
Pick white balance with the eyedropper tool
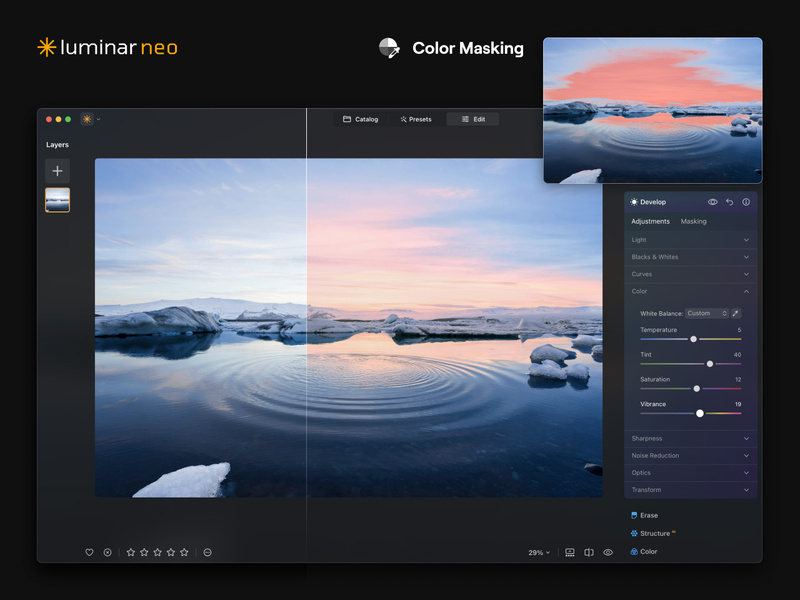point(736,313)
